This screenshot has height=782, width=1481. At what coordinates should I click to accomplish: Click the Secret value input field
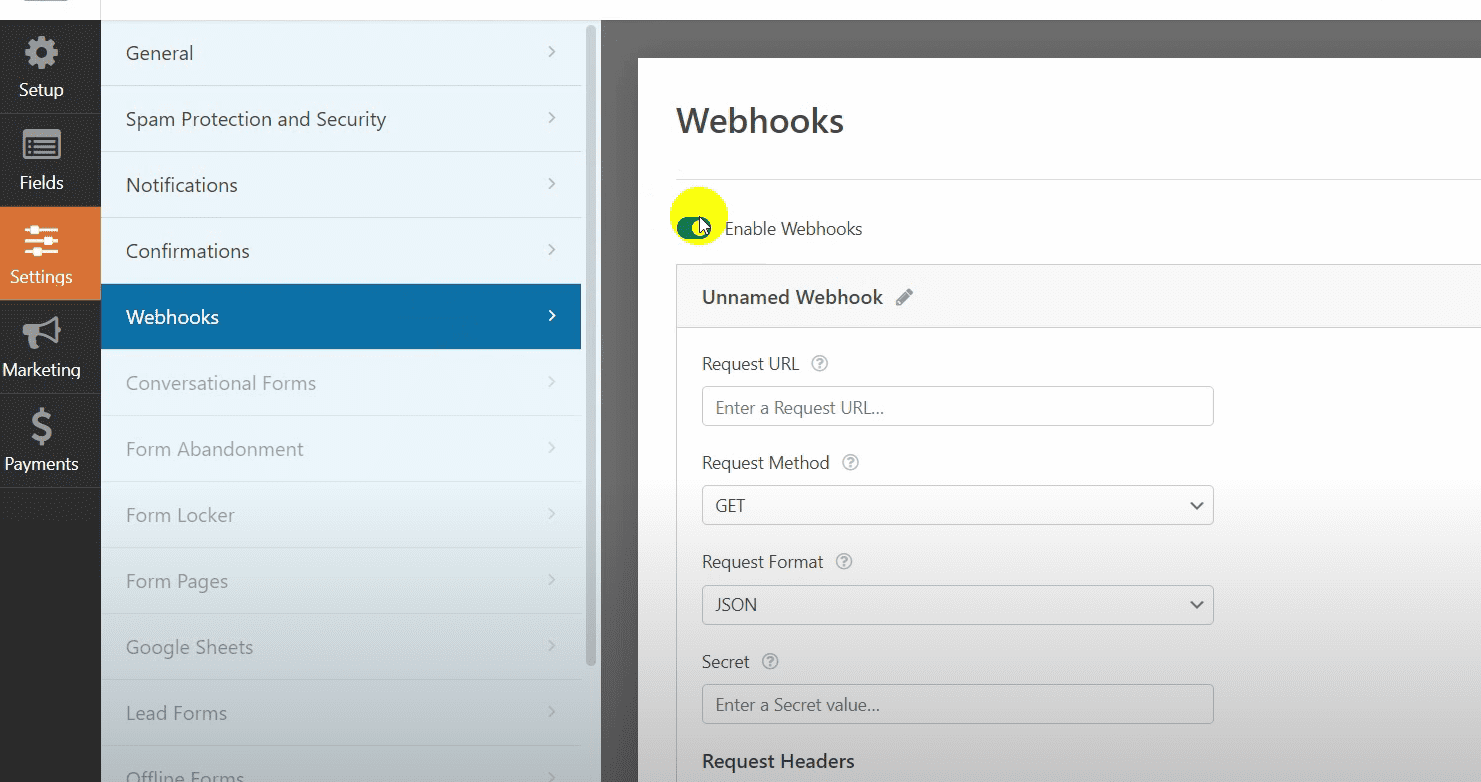[957, 705]
